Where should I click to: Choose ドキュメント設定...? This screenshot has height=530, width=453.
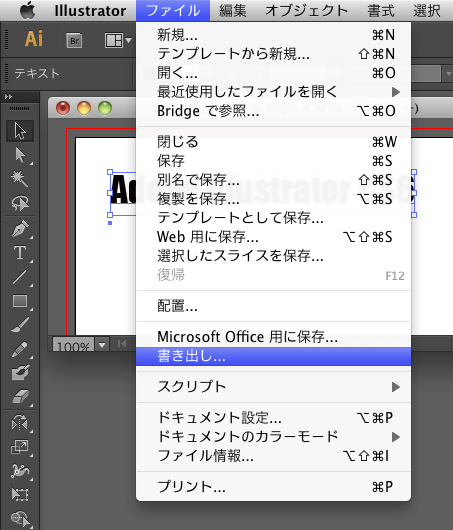pos(273,418)
